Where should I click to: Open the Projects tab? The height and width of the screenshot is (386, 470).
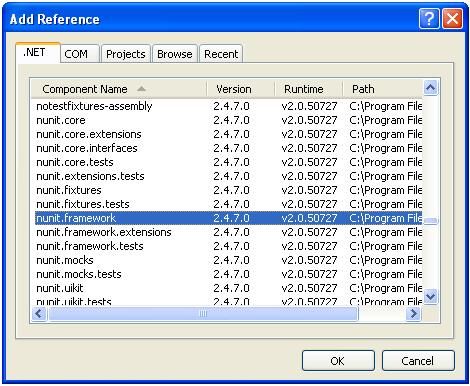126,54
